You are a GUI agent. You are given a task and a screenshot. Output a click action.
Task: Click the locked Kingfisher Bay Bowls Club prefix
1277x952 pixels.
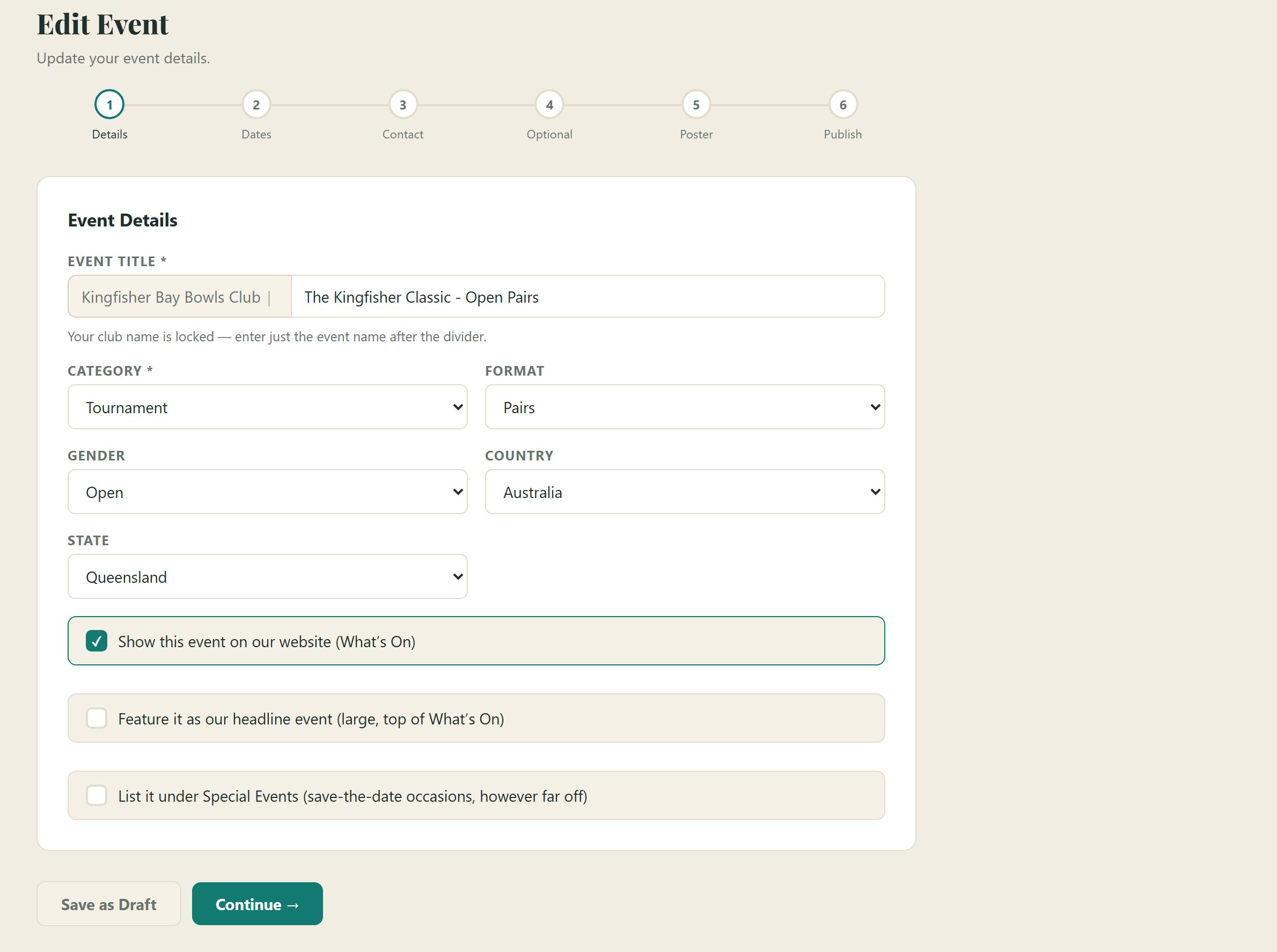pyautogui.click(x=179, y=296)
